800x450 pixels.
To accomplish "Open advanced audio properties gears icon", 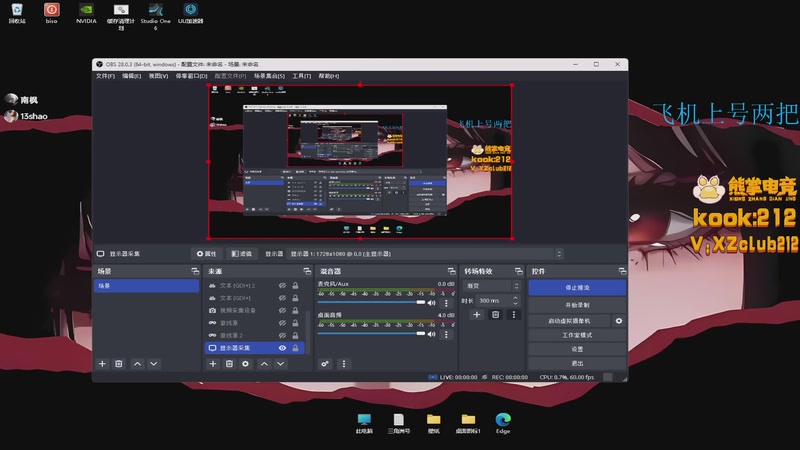I will click(324, 364).
